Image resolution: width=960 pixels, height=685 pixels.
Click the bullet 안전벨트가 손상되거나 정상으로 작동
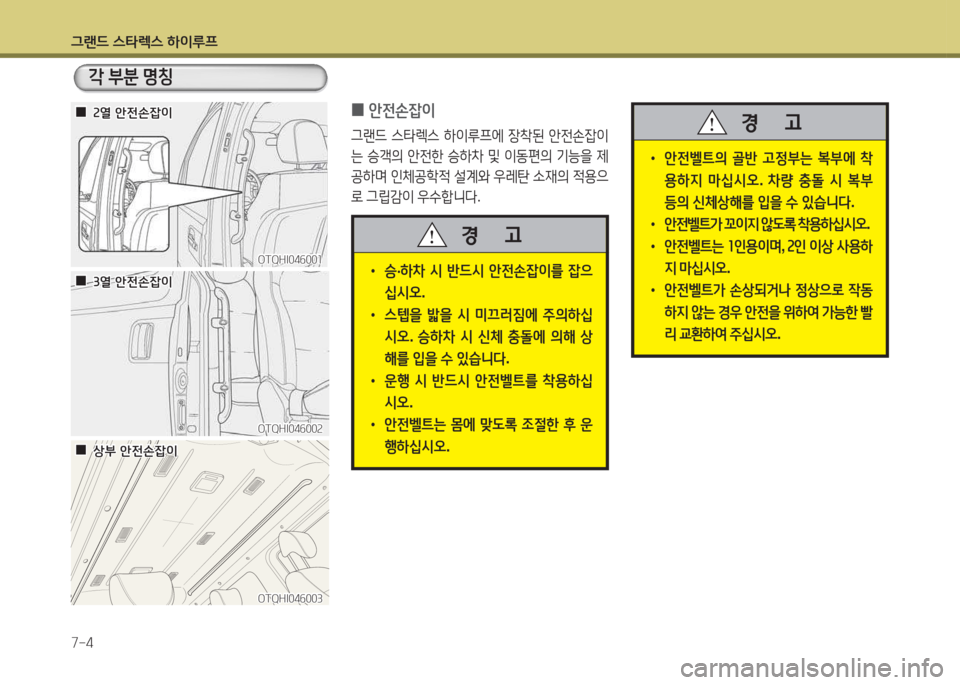[762, 312]
